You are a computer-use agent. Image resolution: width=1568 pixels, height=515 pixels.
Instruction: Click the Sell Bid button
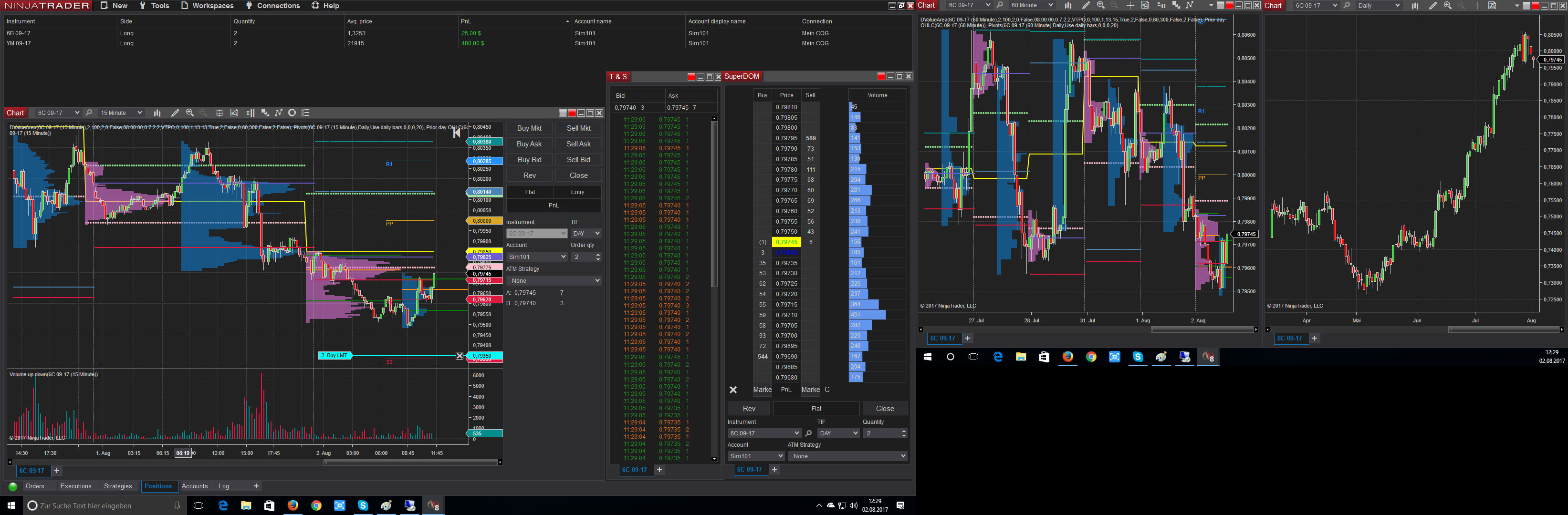[578, 160]
